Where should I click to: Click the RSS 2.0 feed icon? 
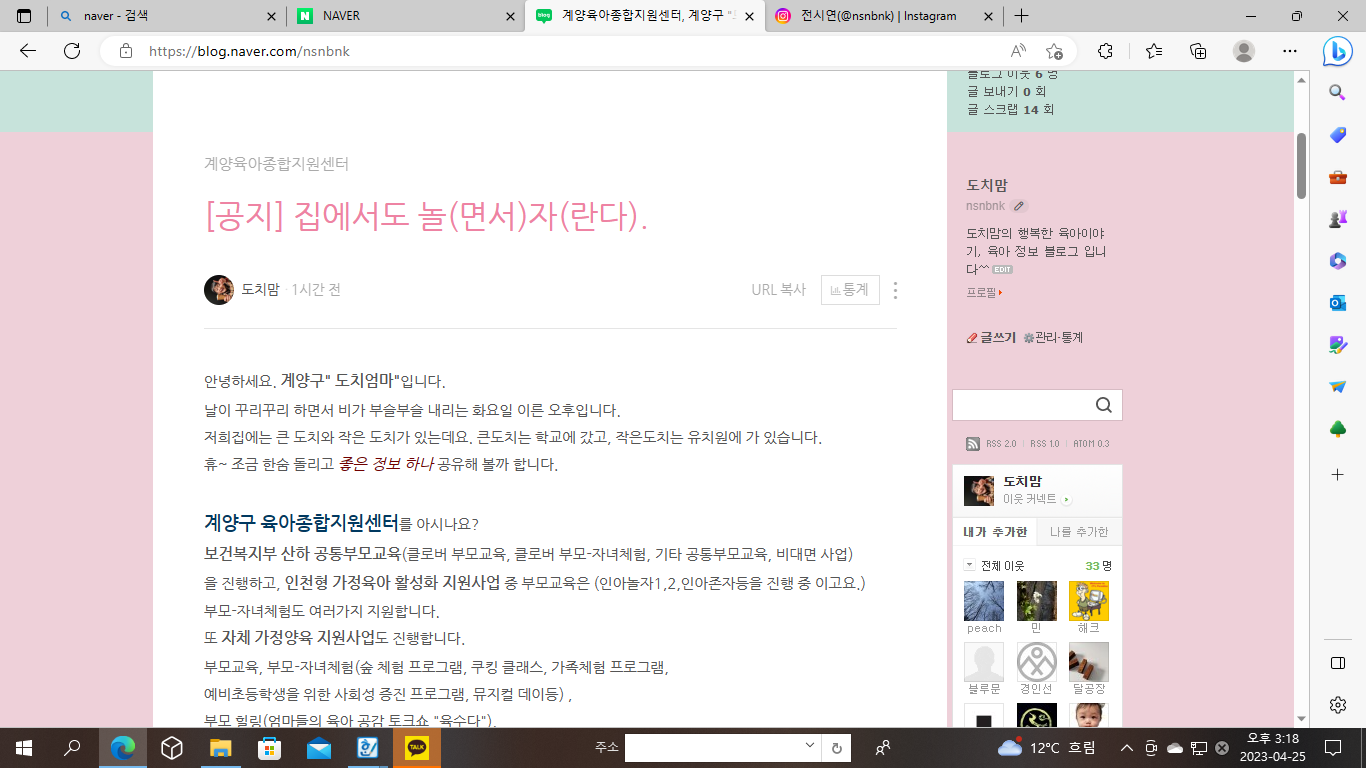972,444
